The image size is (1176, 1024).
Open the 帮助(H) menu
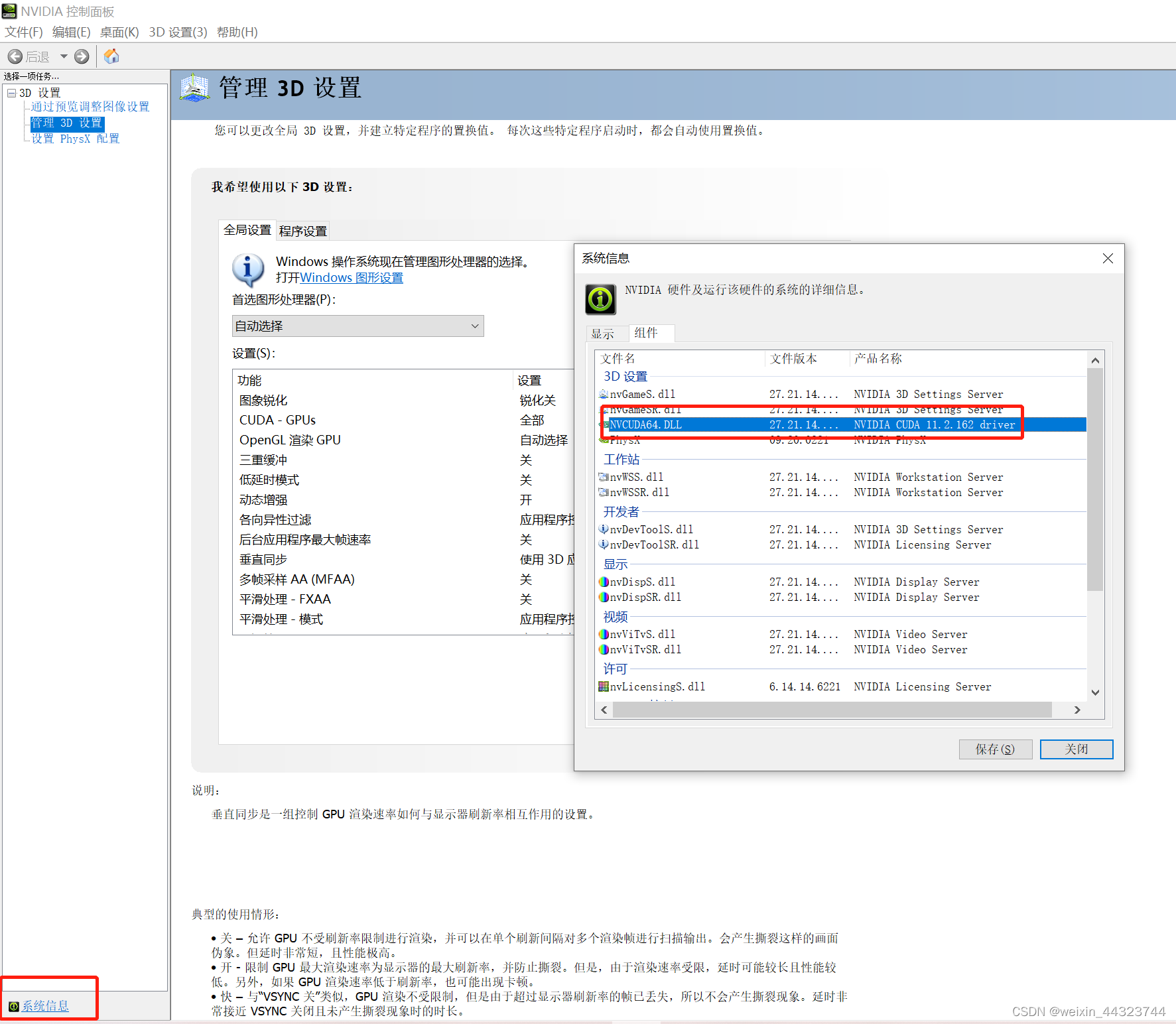237,32
